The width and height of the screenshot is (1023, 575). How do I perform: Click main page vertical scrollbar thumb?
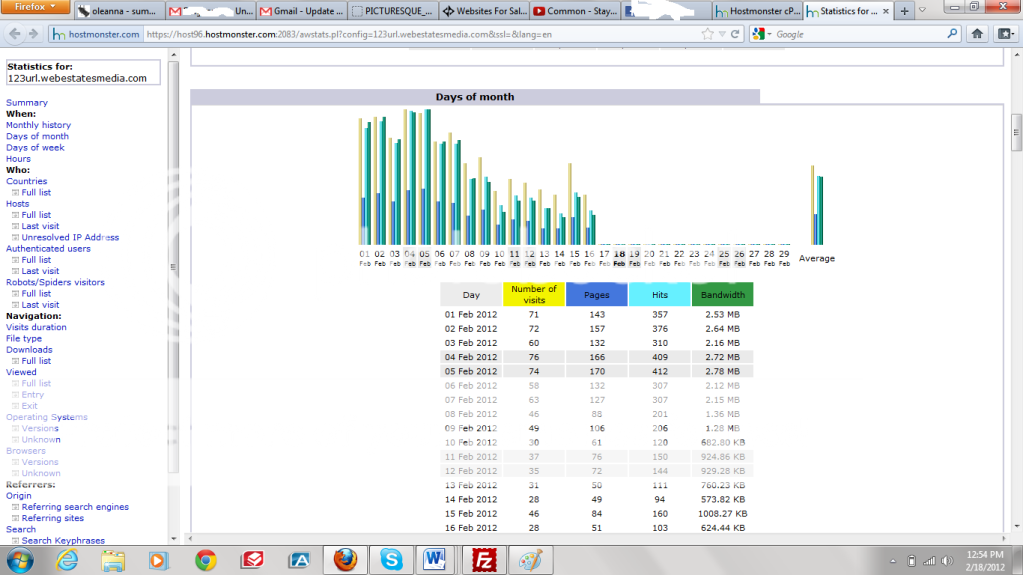pyautogui.click(x=1016, y=132)
